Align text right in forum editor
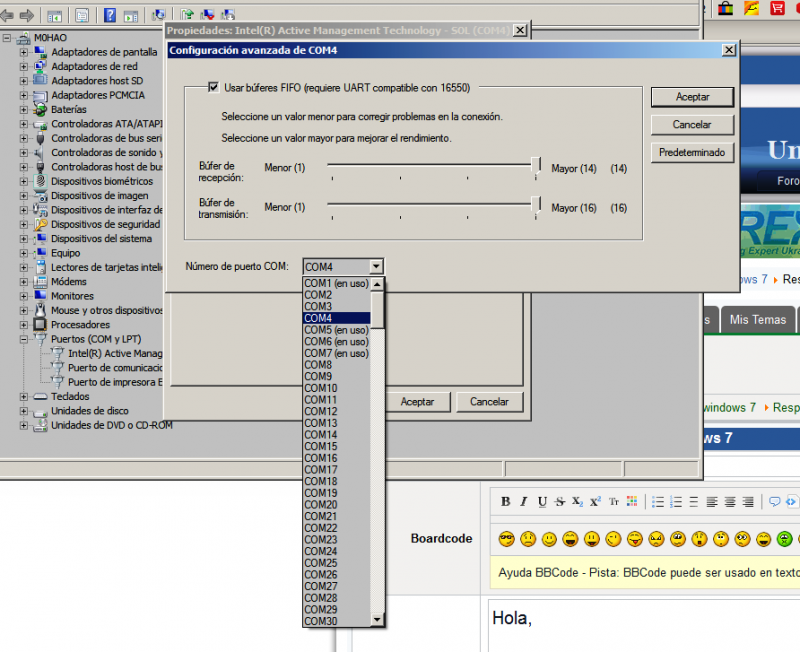Screen dimensions: 800x652 pyautogui.click(x=748, y=502)
